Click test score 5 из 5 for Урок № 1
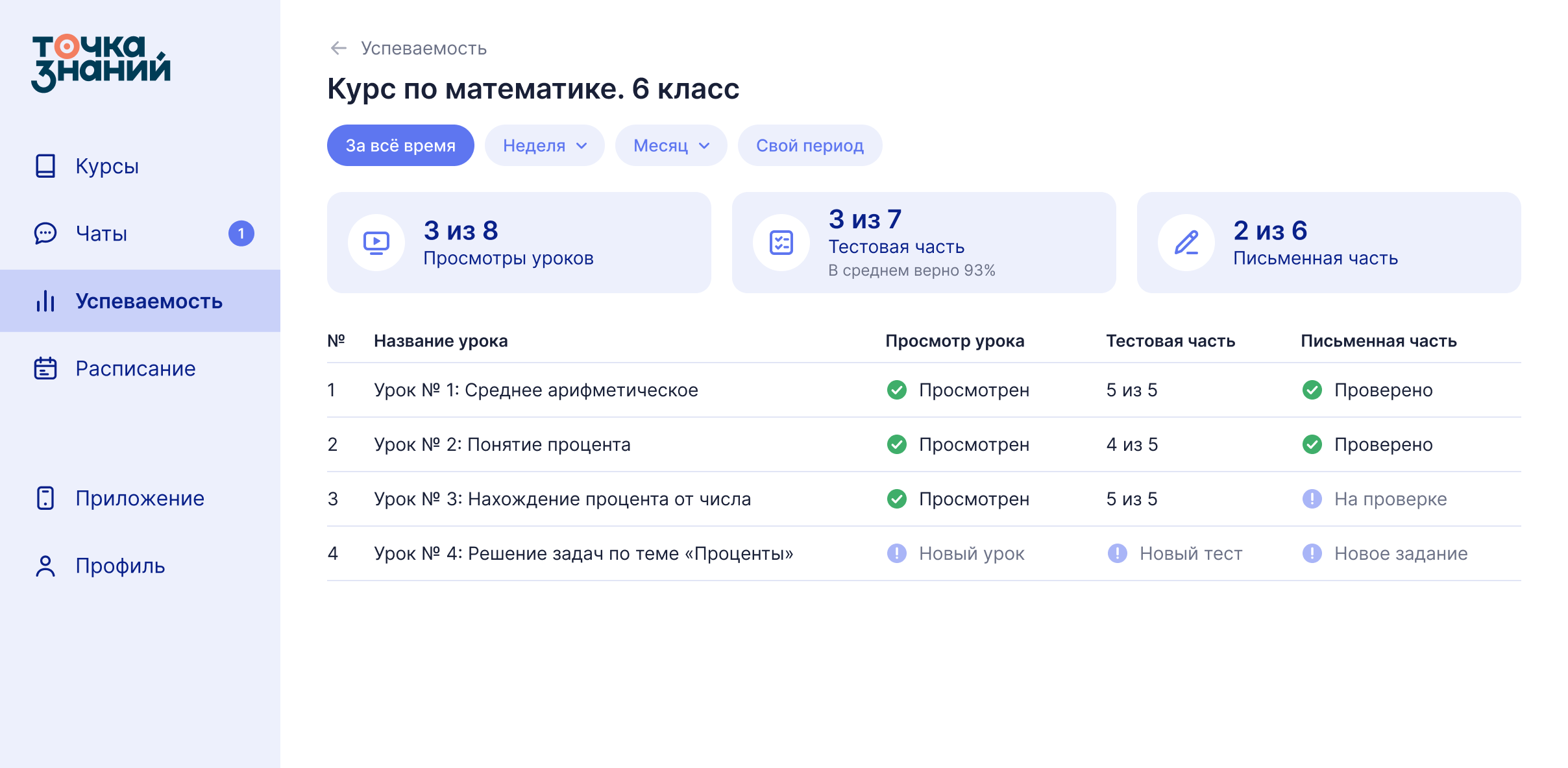The height and width of the screenshot is (768, 1568). click(1132, 390)
